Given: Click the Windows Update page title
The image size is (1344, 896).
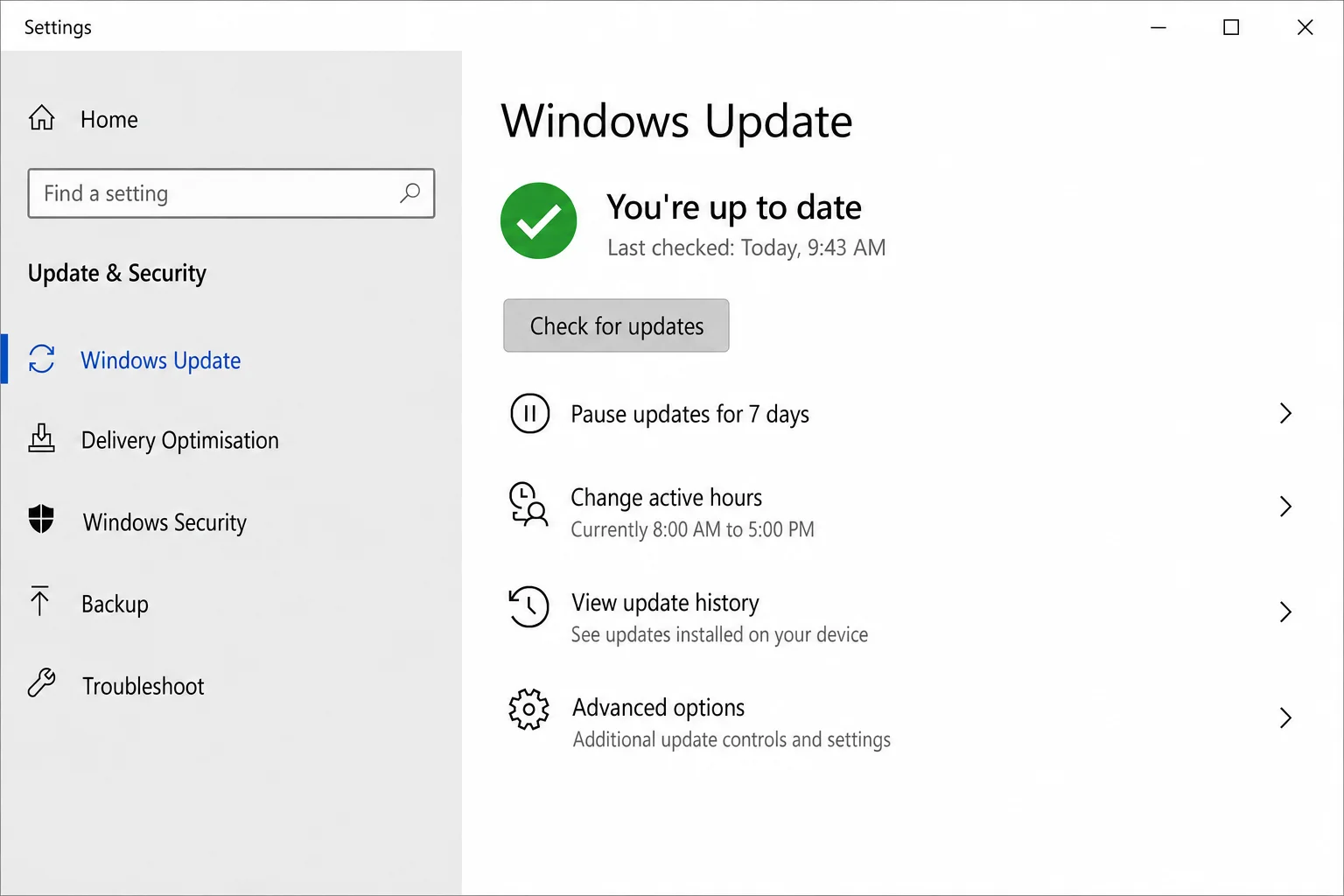Looking at the screenshot, I should click(x=676, y=121).
